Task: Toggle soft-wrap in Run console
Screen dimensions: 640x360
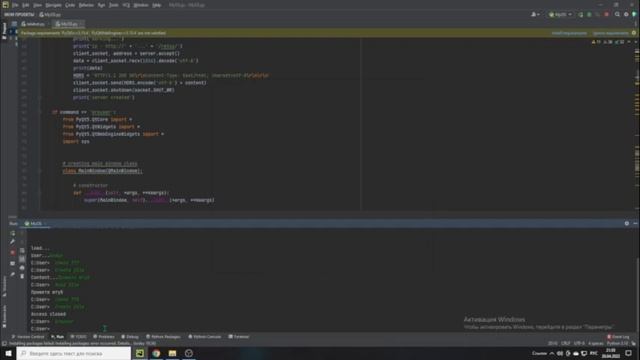Action: coord(22,251)
